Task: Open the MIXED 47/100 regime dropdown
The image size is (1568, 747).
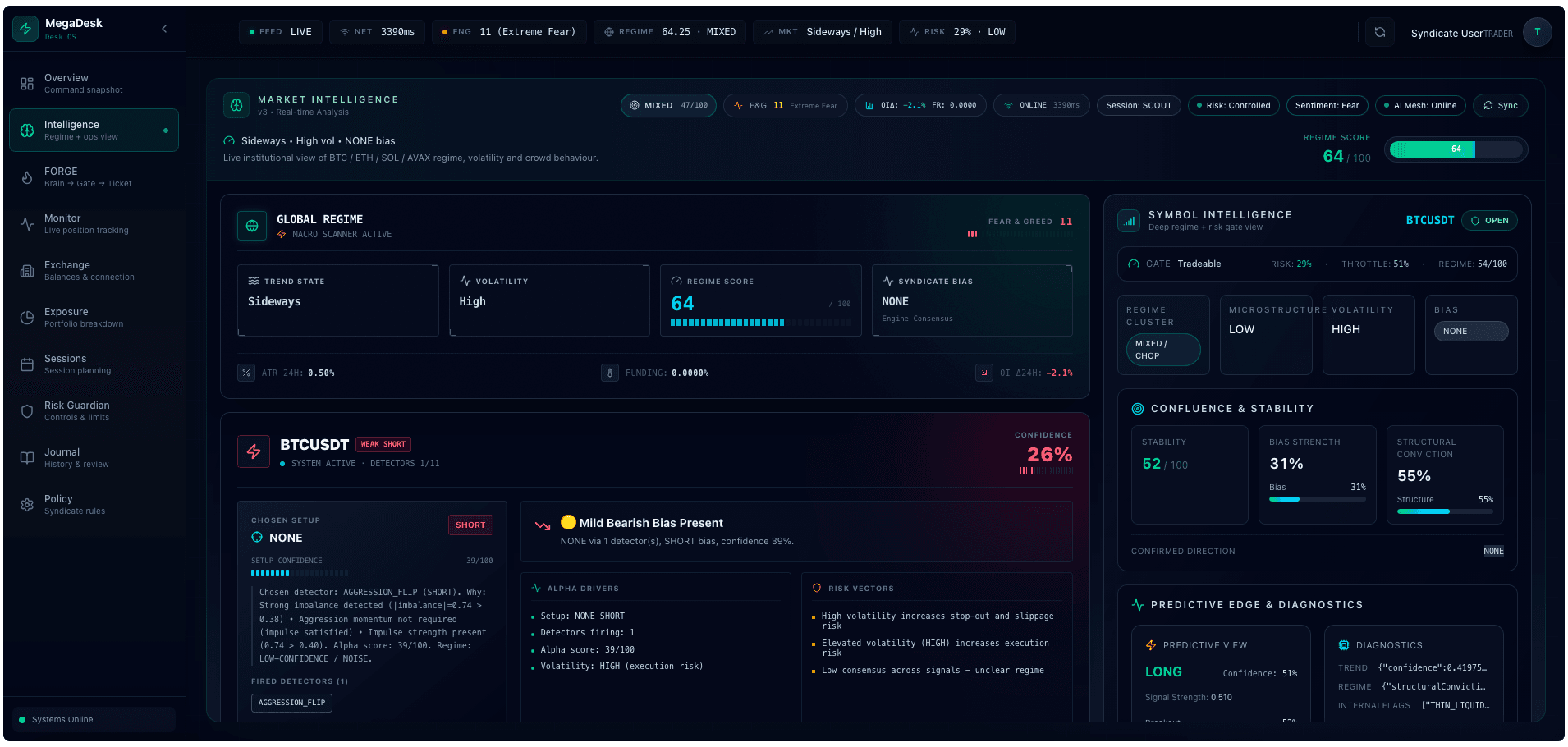Action: click(x=668, y=105)
